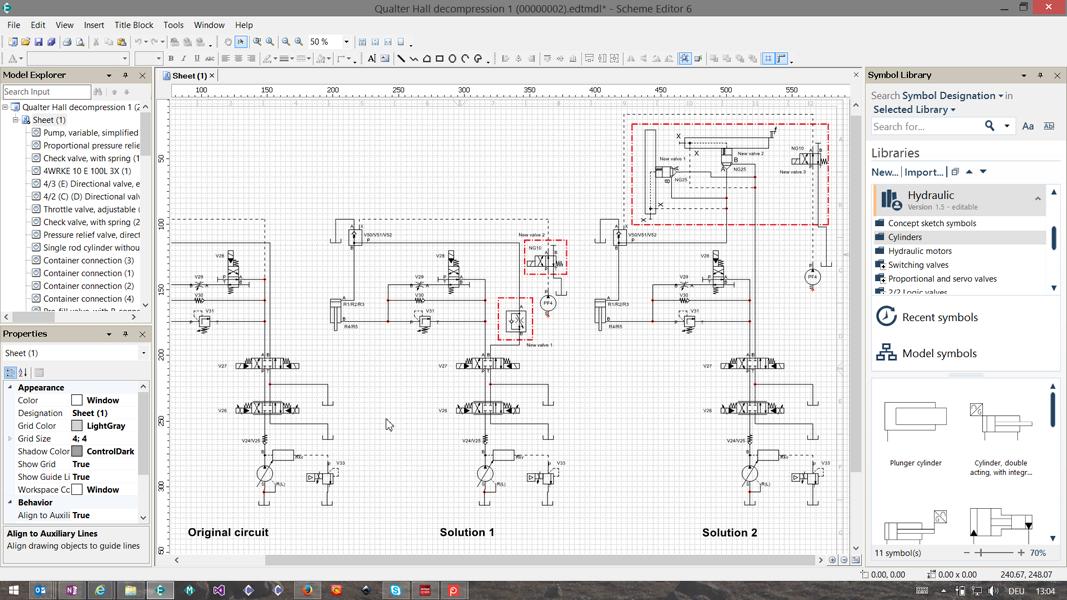Select the straight line drawing tool
The image size is (1067, 600).
click(401, 59)
